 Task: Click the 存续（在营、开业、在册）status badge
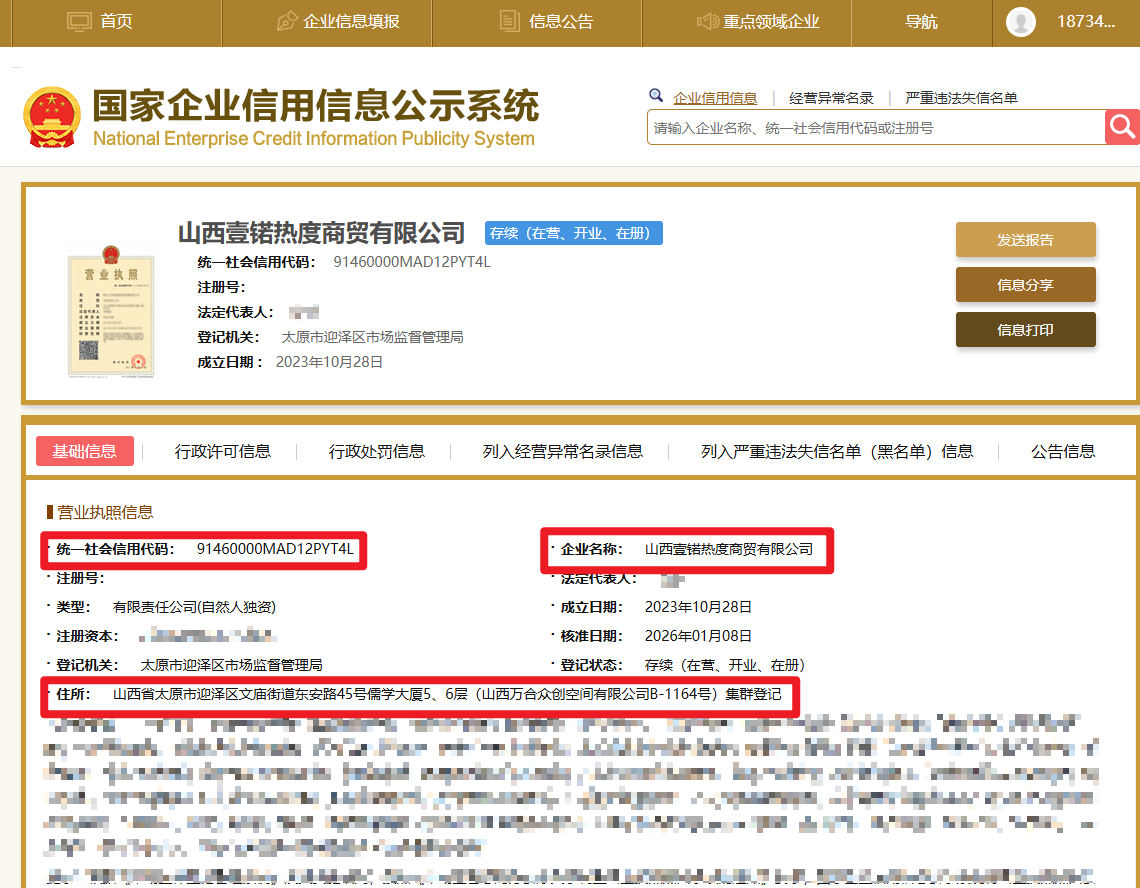click(574, 233)
